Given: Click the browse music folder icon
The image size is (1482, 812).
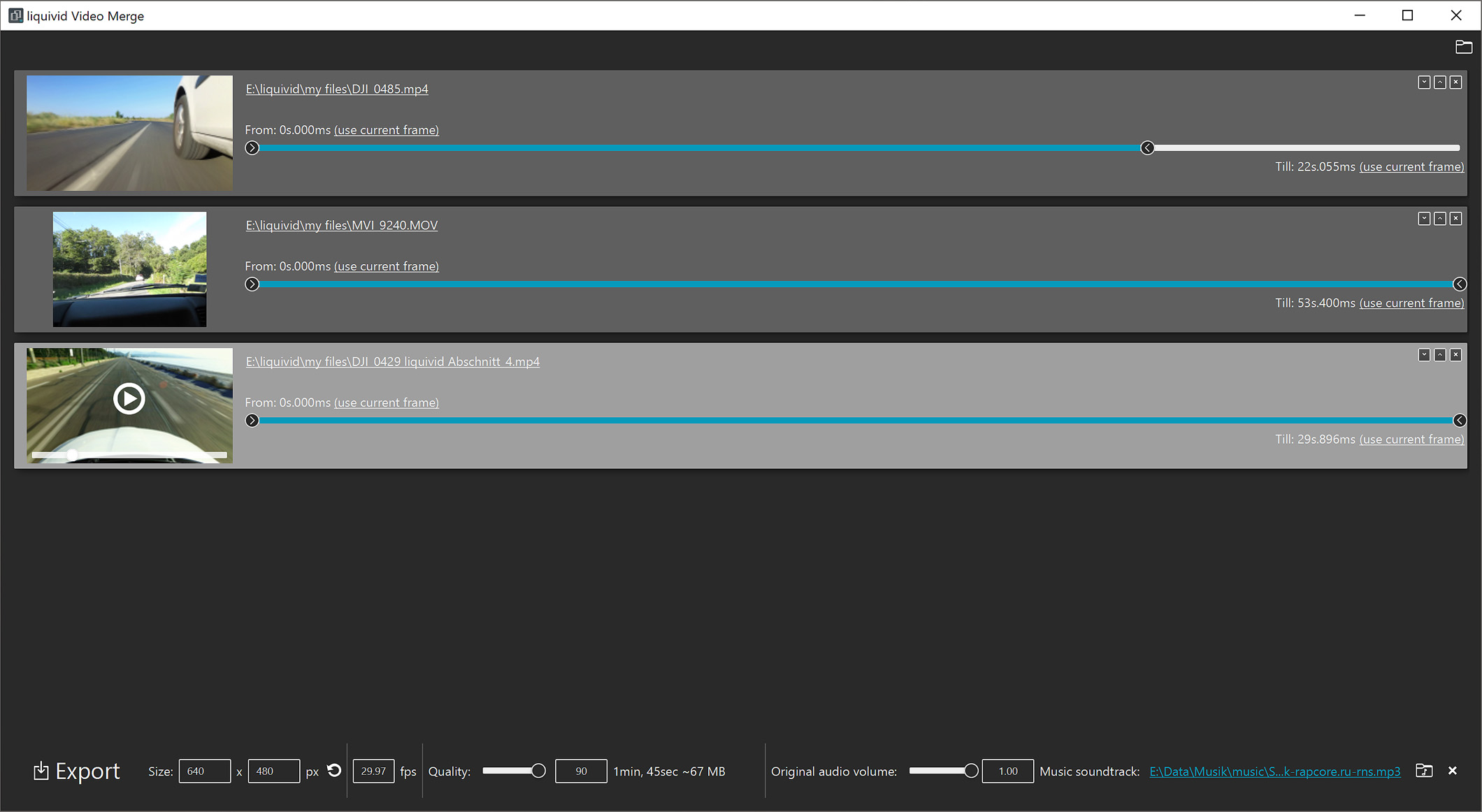Looking at the screenshot, I should click(x=1424, y=771).
